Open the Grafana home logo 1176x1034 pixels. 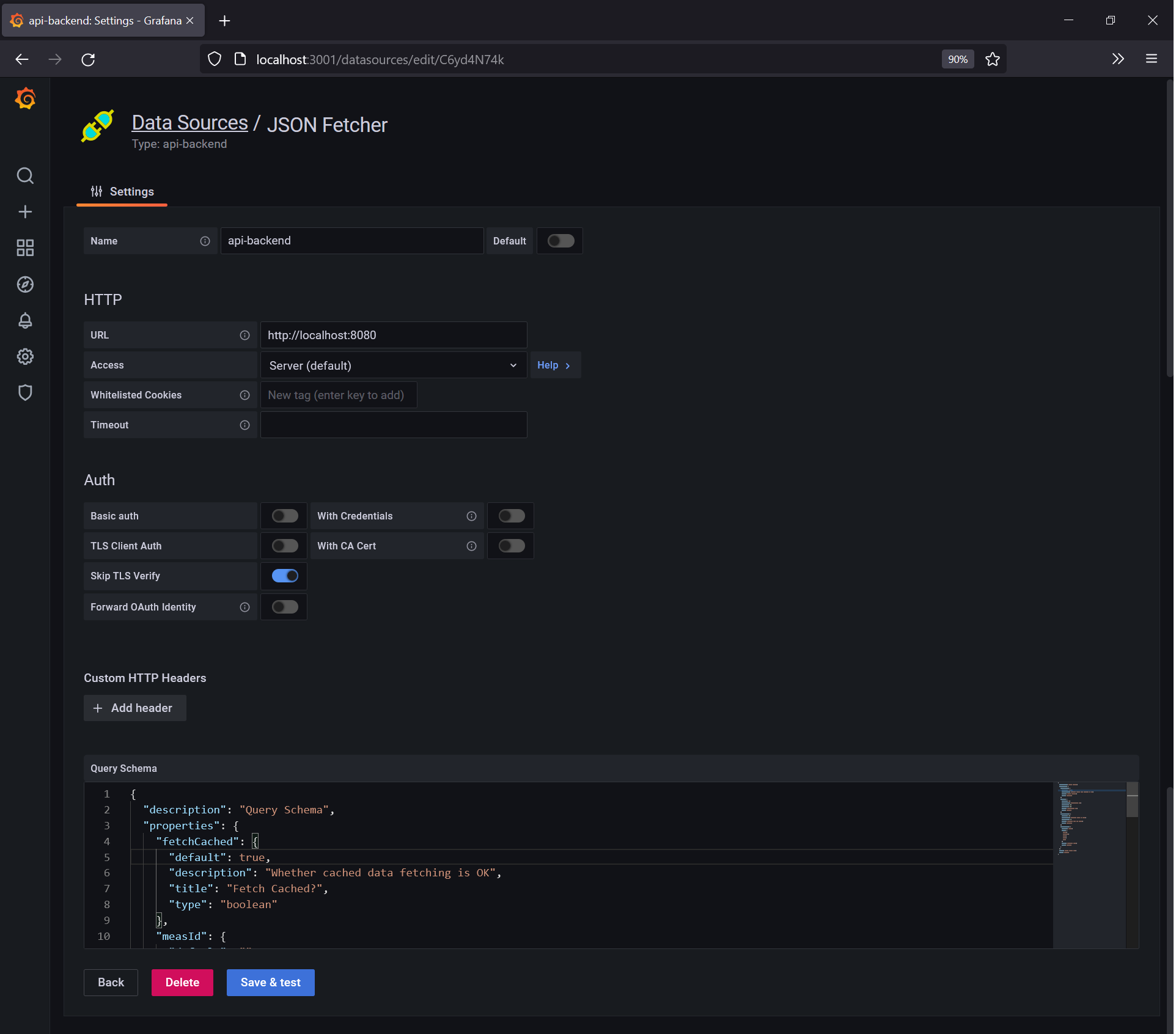tap(25, 98)
